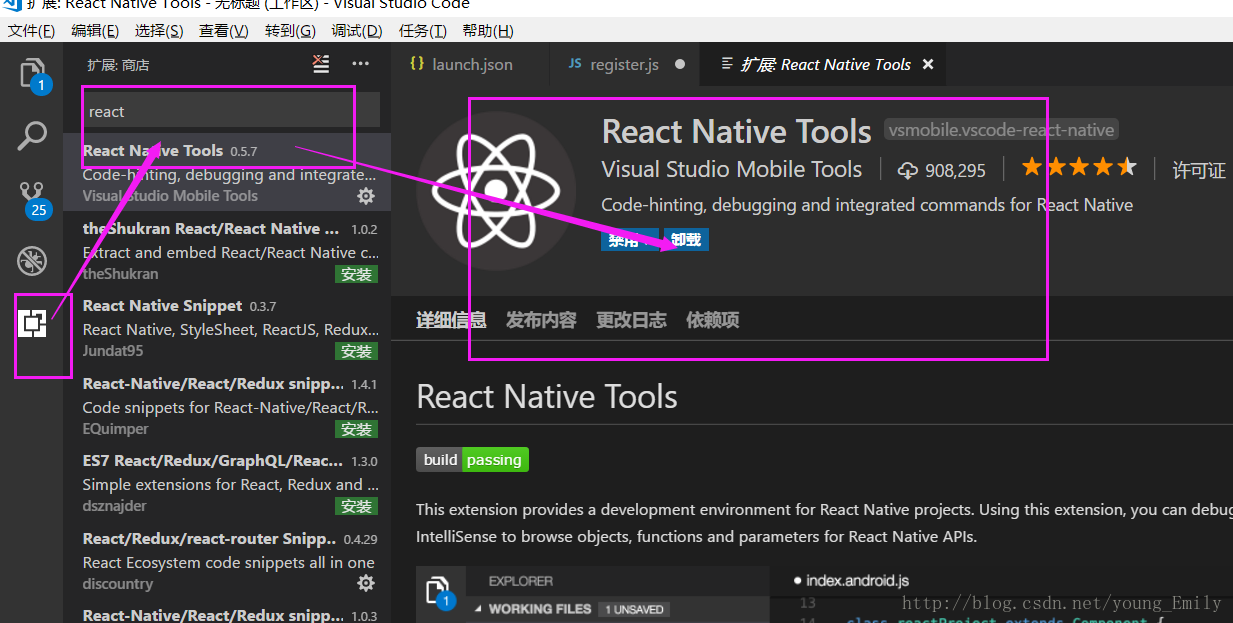Select 详细信息 details tab
1233x623 pixels.
451,320
